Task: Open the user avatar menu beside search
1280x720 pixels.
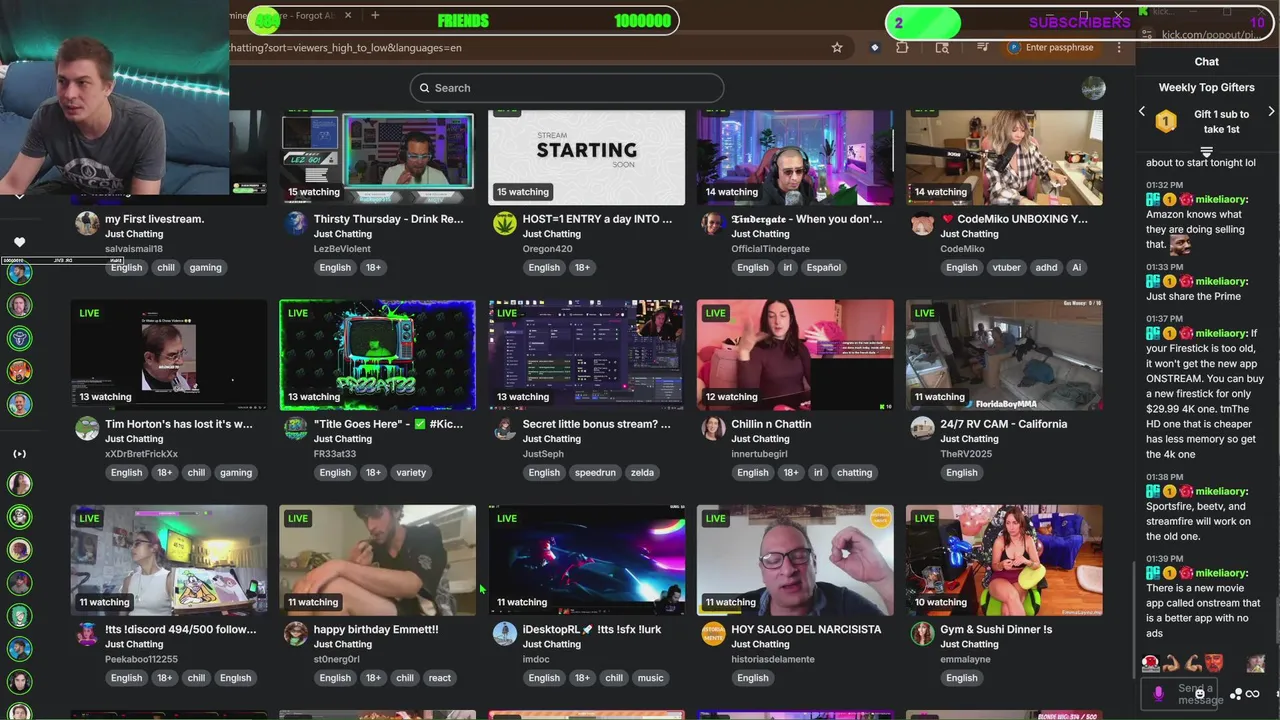Action: [1093, 88]
